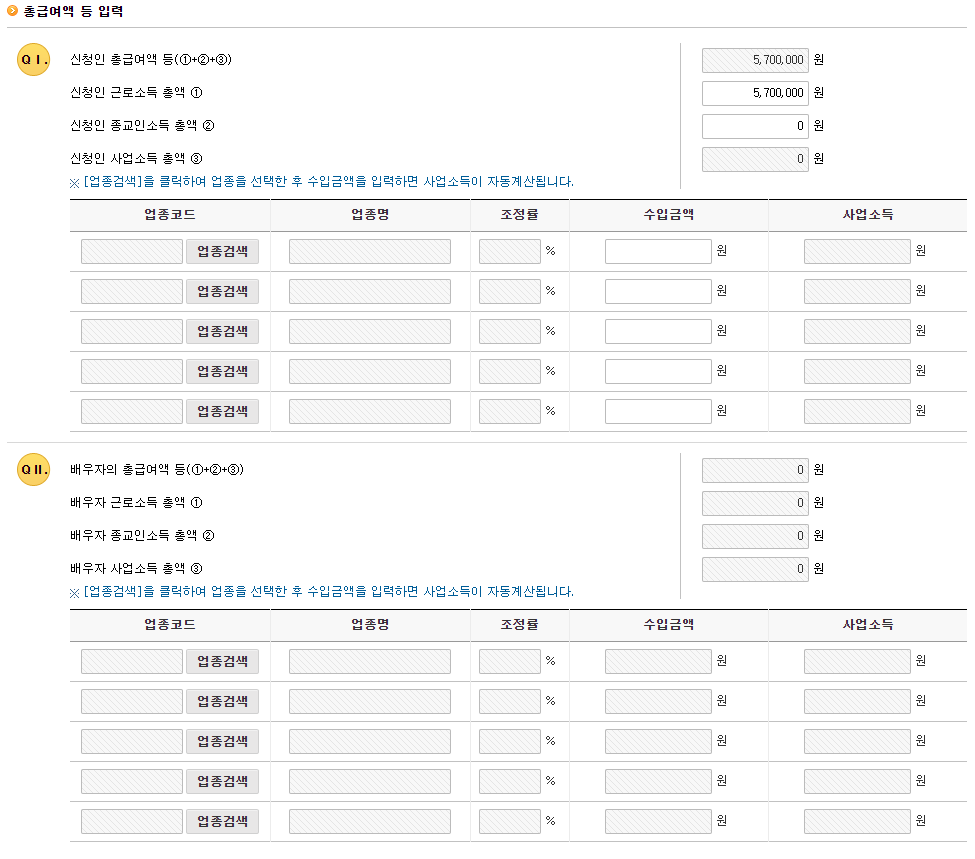975x859 pixels.
Task: Click 업종코드 field in applicant's third row
Action: (132, 332)
